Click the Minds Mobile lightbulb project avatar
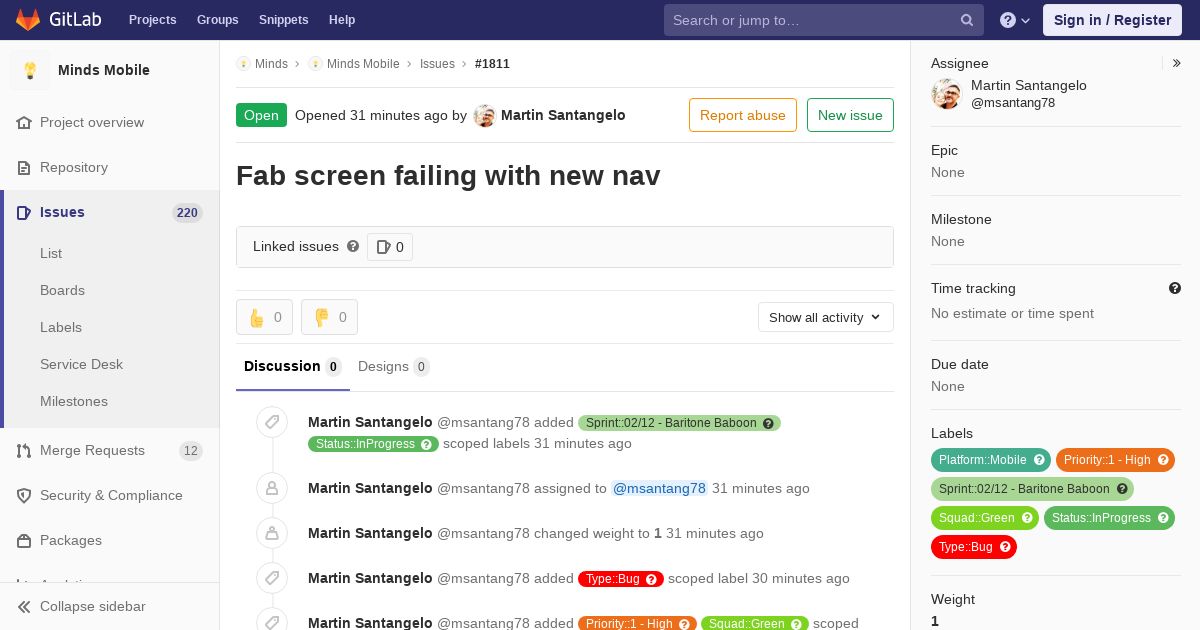The image size is (1200, 630). [x=30, y=70]
